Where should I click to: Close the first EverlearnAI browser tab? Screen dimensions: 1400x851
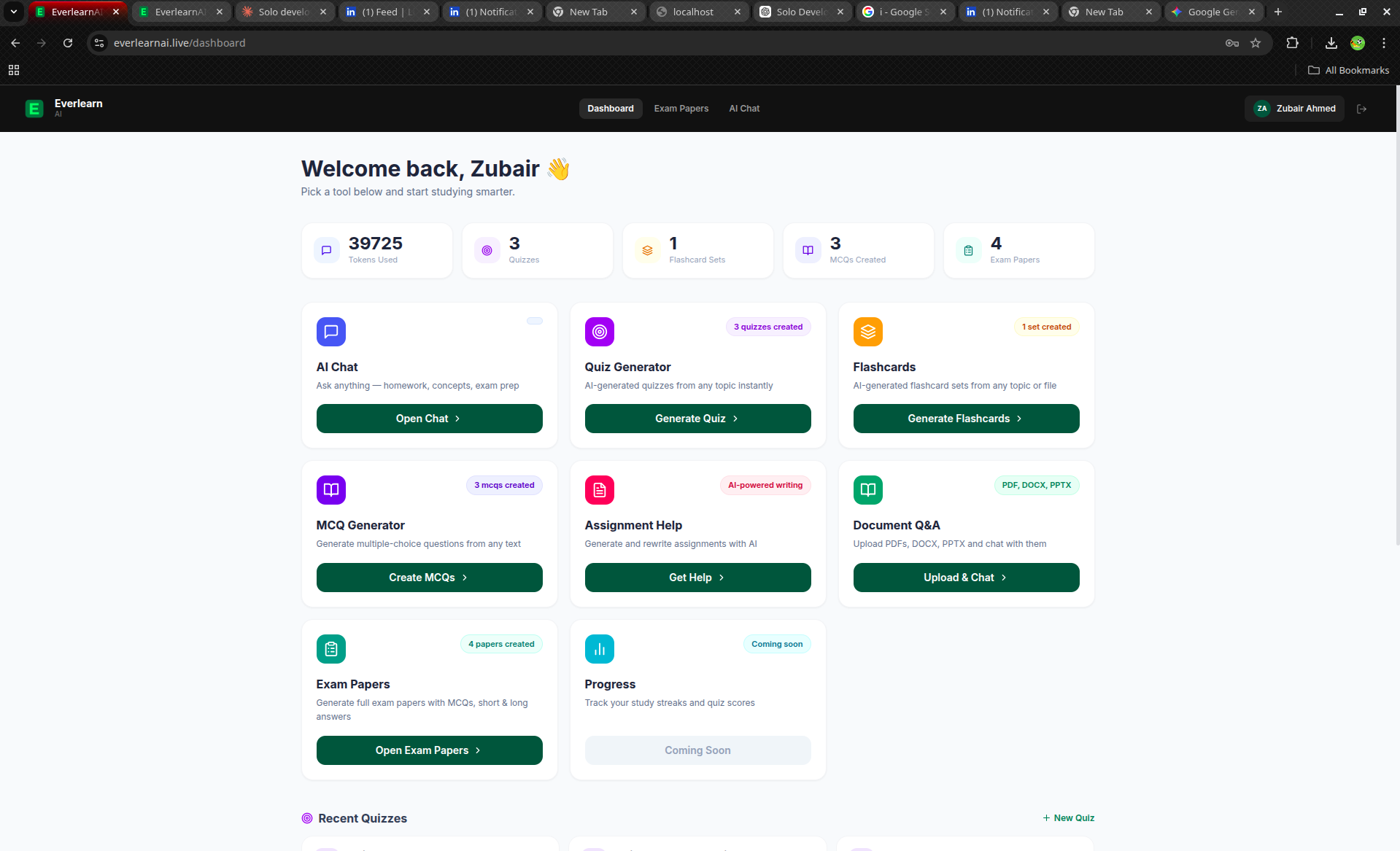[116, 12]
